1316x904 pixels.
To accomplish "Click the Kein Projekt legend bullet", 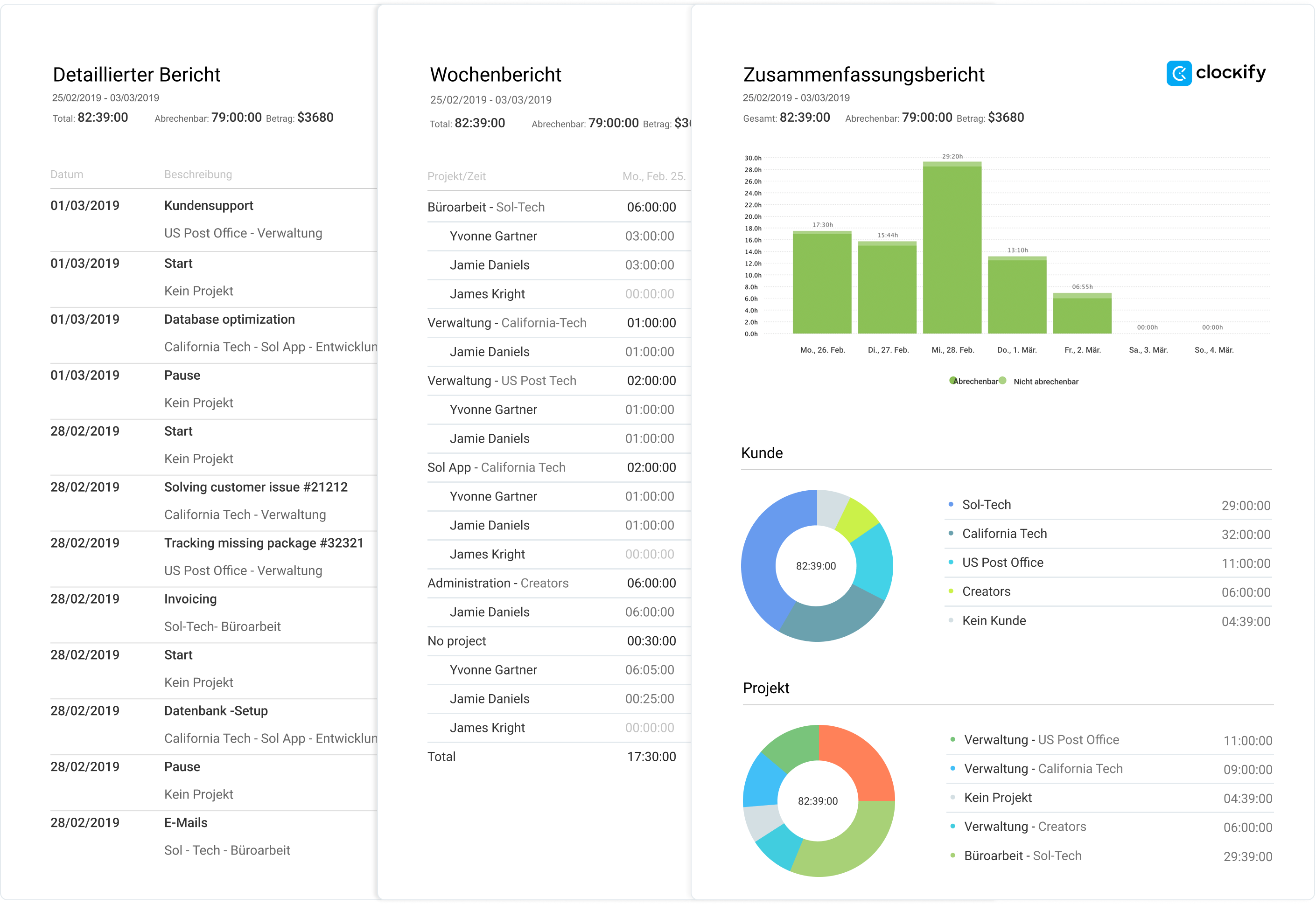I will [952, 797].
